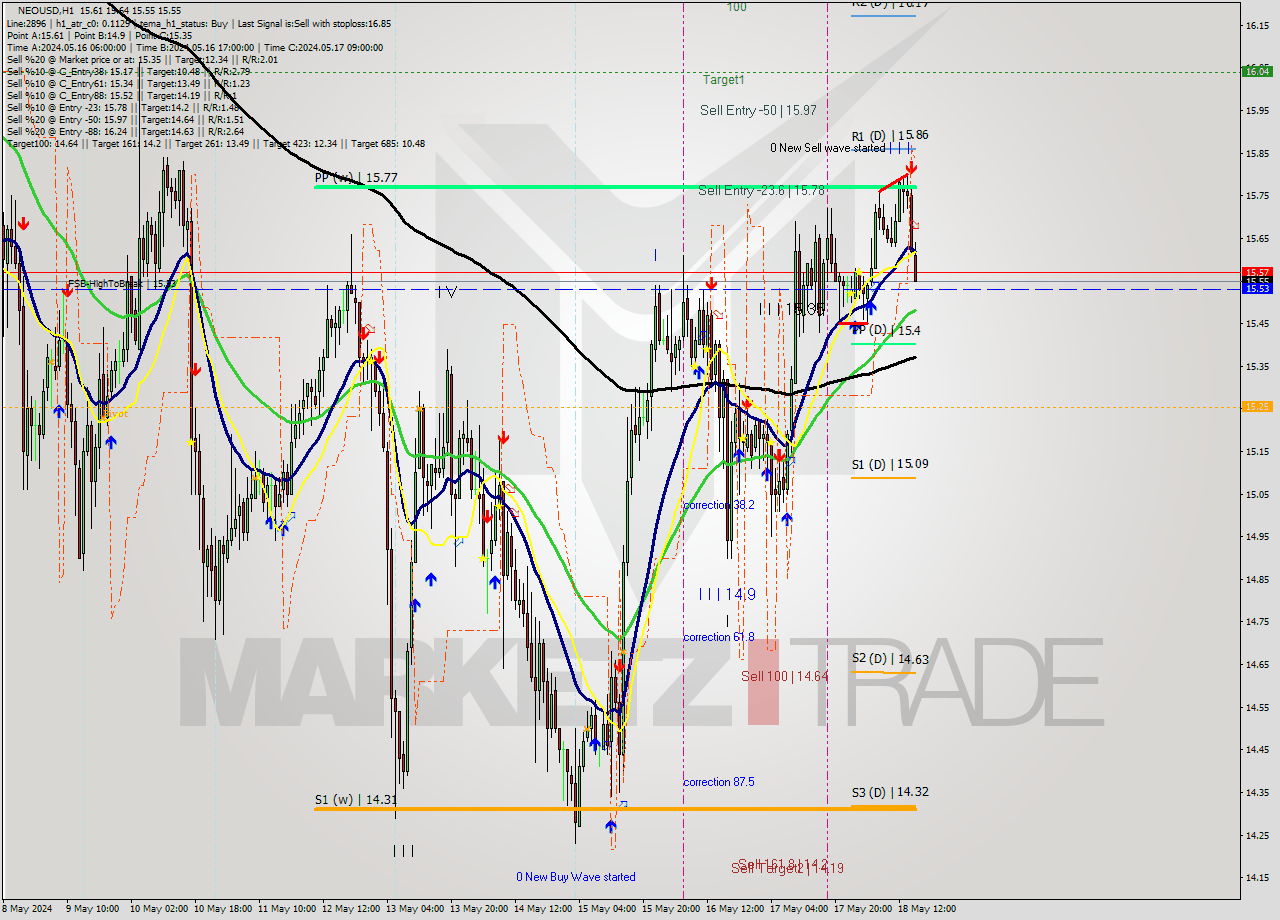
Task: Click the orange 15.25 price tag
Action: pos(1256,406)
